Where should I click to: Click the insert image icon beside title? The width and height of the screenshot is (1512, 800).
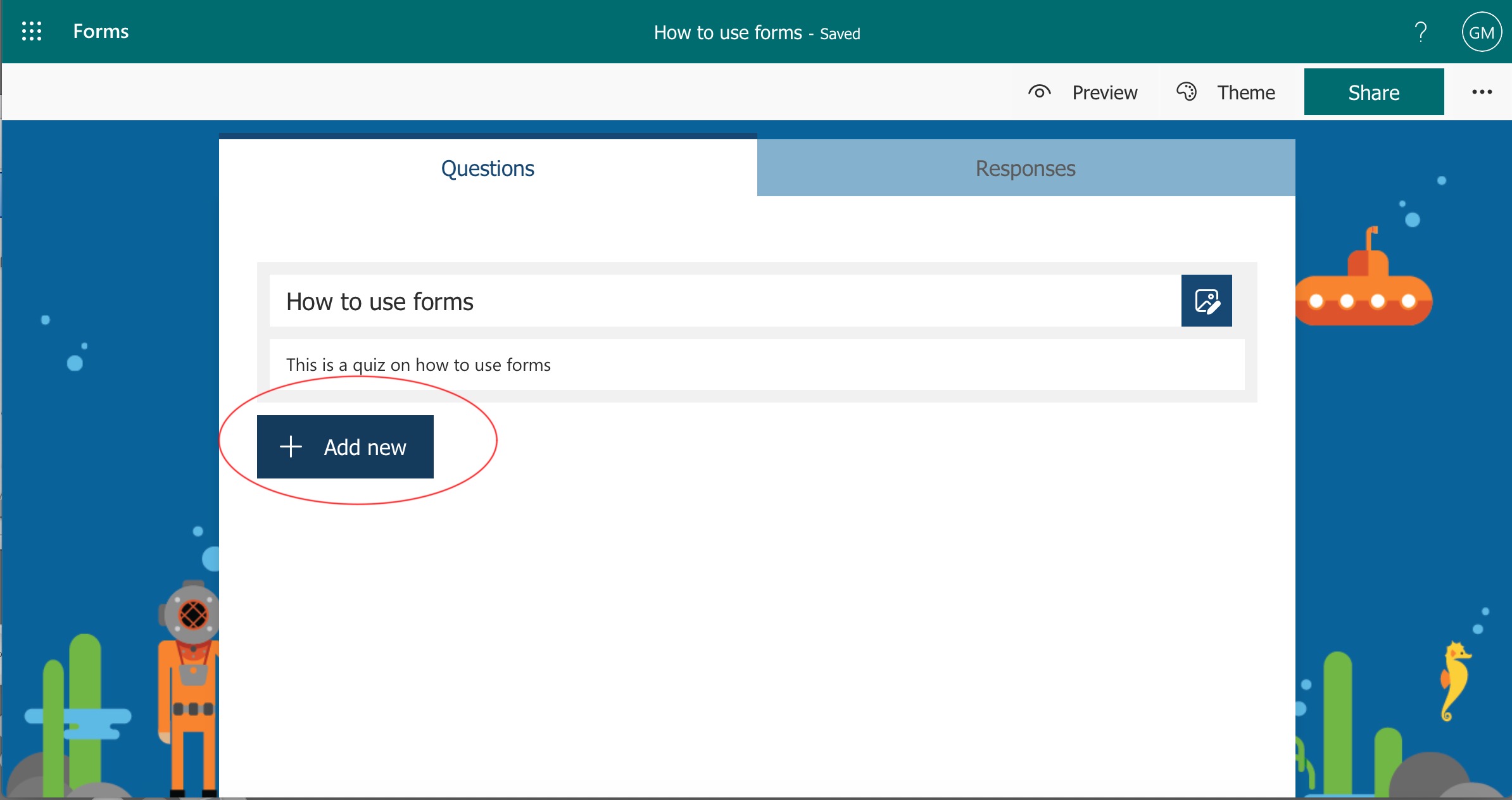pyautogui.click(x=1206, y=301)
